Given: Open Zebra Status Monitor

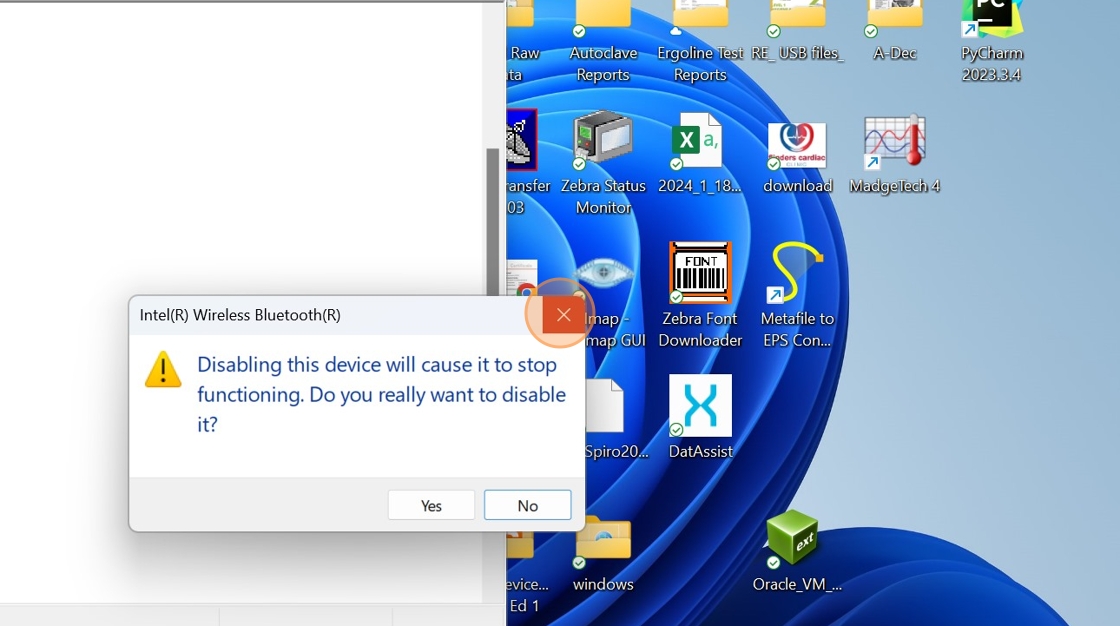Looking at the screenshot, I should click(604, 163).
